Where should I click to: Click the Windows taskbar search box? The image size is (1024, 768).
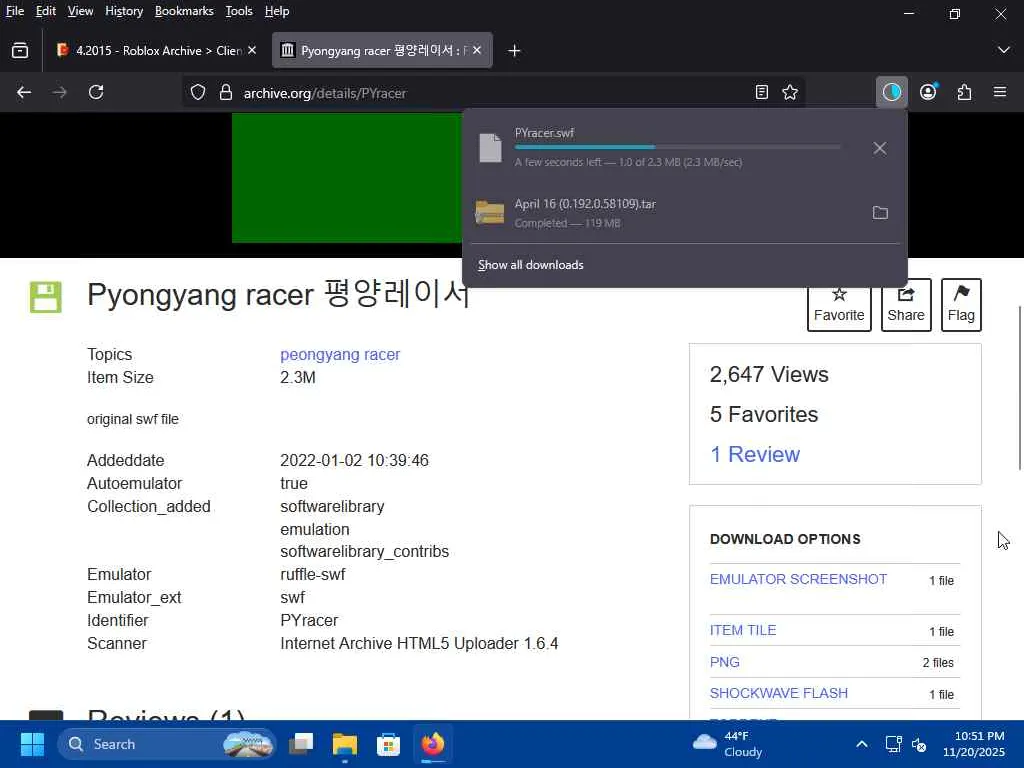[167, 744]
